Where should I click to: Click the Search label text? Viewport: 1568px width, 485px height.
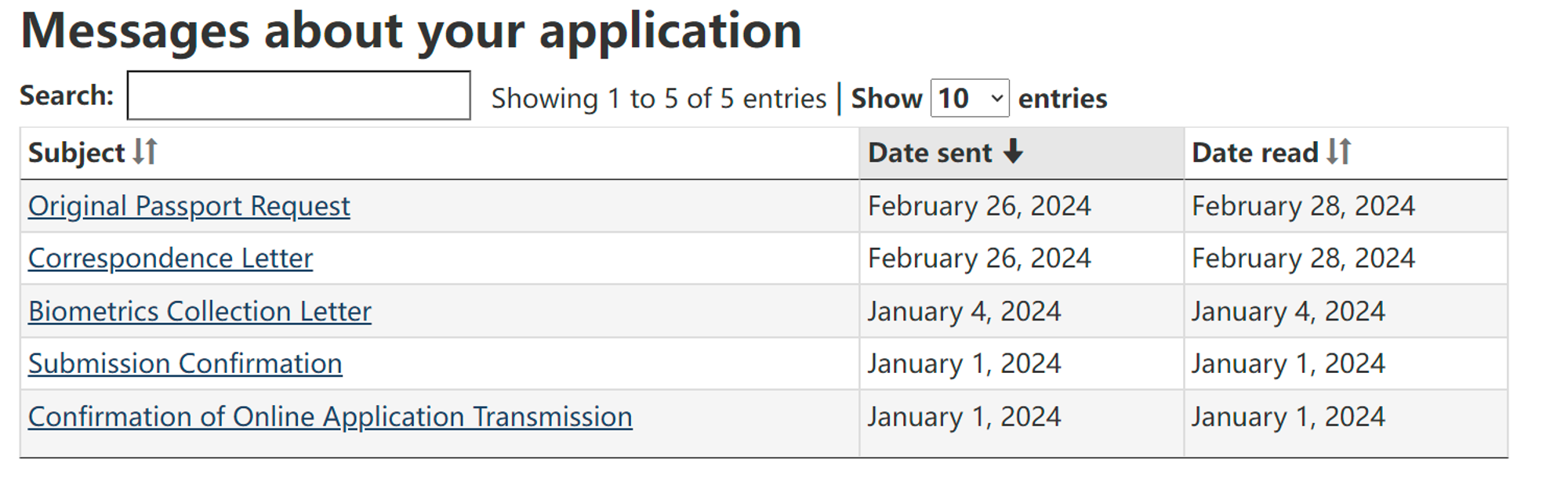(x=67, y=96)
